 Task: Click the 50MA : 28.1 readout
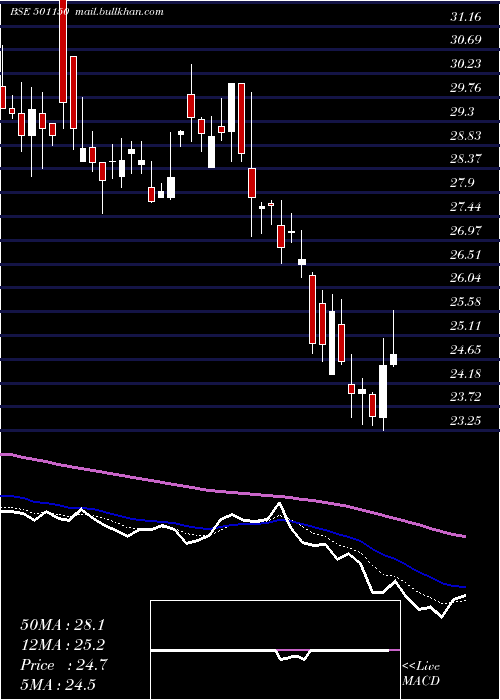[62, 625]
